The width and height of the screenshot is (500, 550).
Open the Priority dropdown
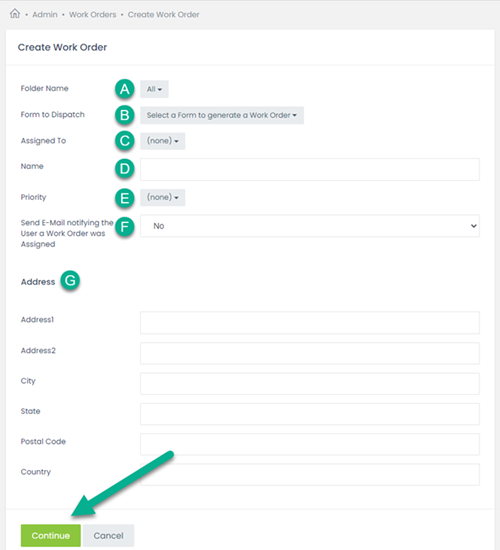click(162, 197)
